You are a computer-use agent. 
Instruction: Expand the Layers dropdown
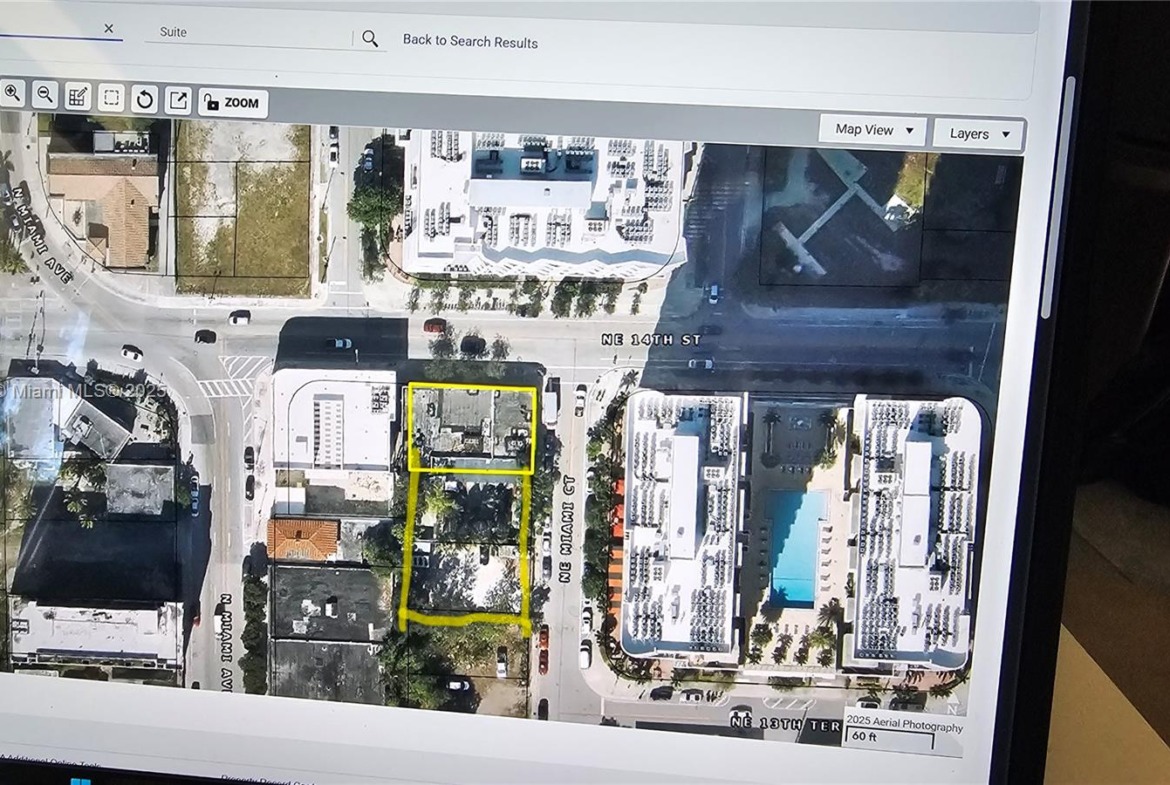coord(979,134)
